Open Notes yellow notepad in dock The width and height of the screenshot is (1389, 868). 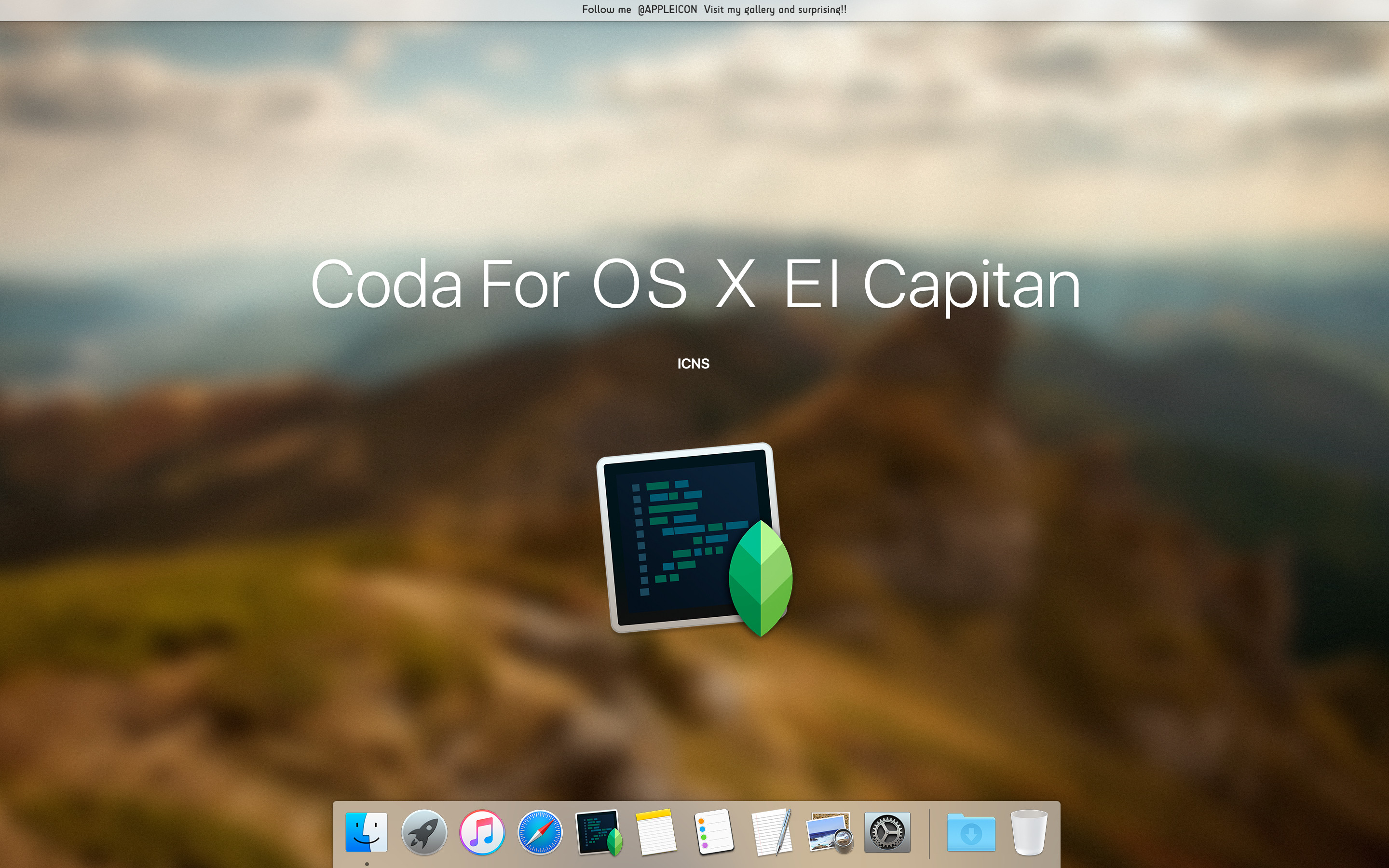tap(656, 832)
